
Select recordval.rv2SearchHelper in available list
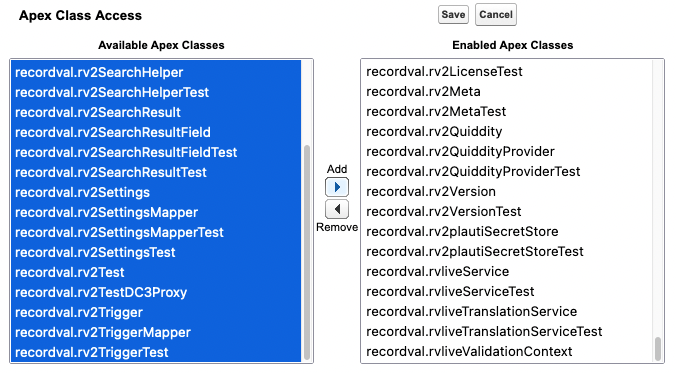tap(156, 72)
